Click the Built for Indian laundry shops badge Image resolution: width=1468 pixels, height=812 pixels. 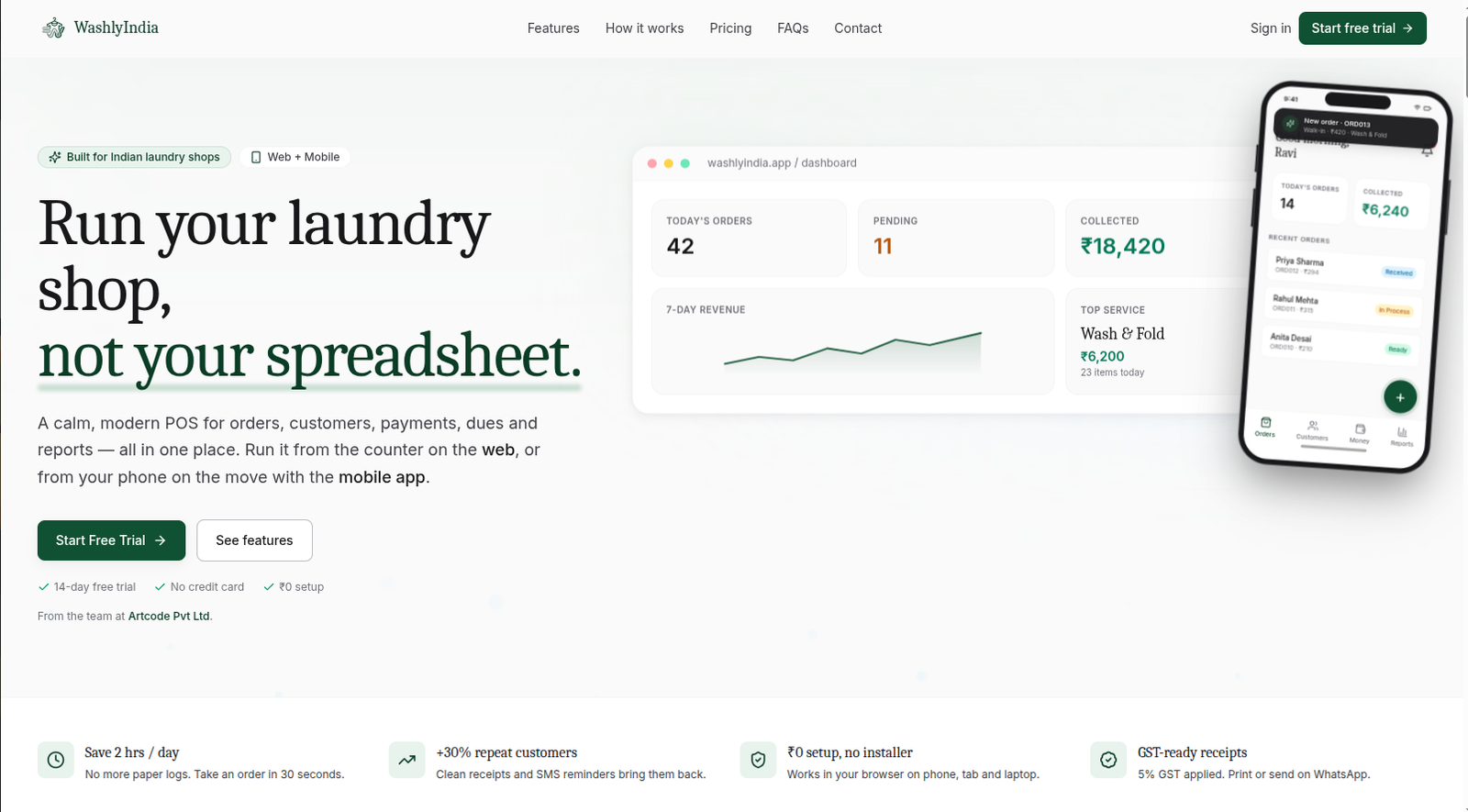point(134,157)
